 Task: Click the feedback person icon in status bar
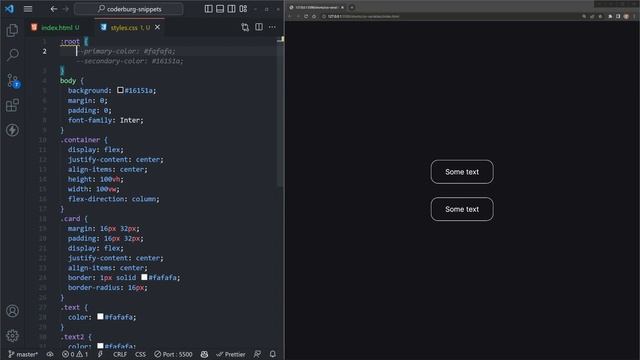pos(257,354)
